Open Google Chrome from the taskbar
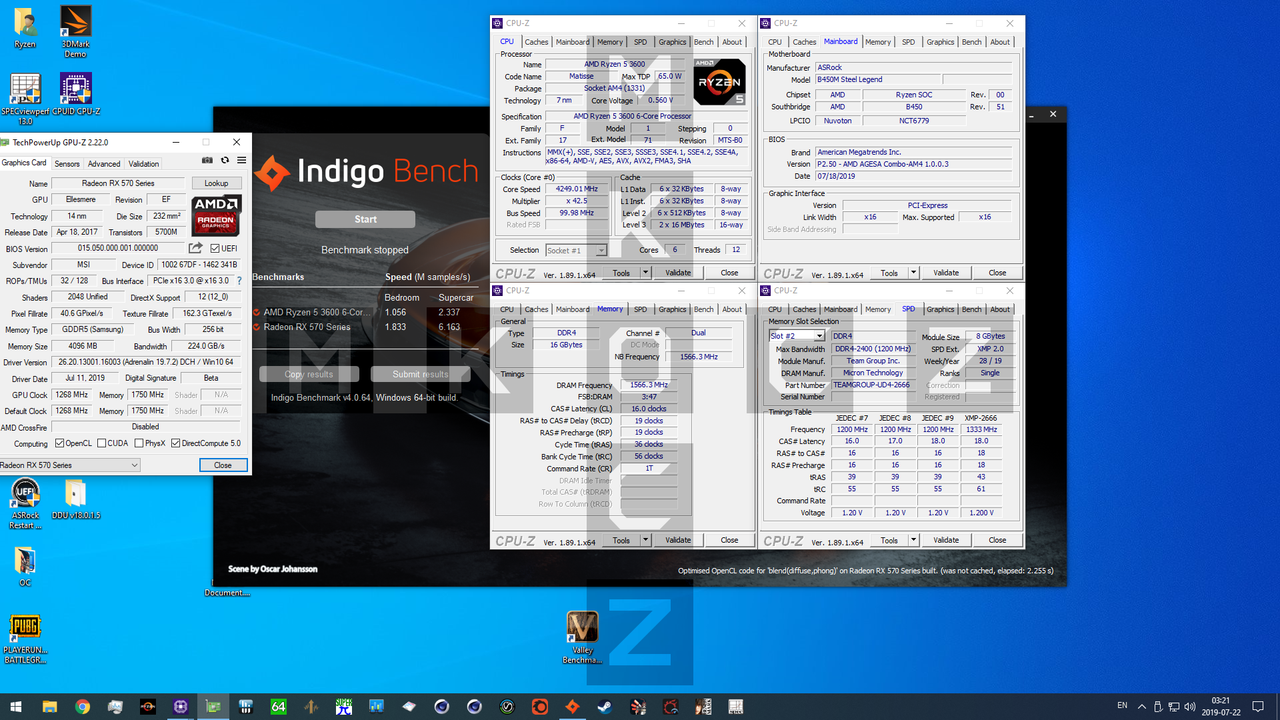The width and height of the screenshot is (1280, 720). coord(82,706)
